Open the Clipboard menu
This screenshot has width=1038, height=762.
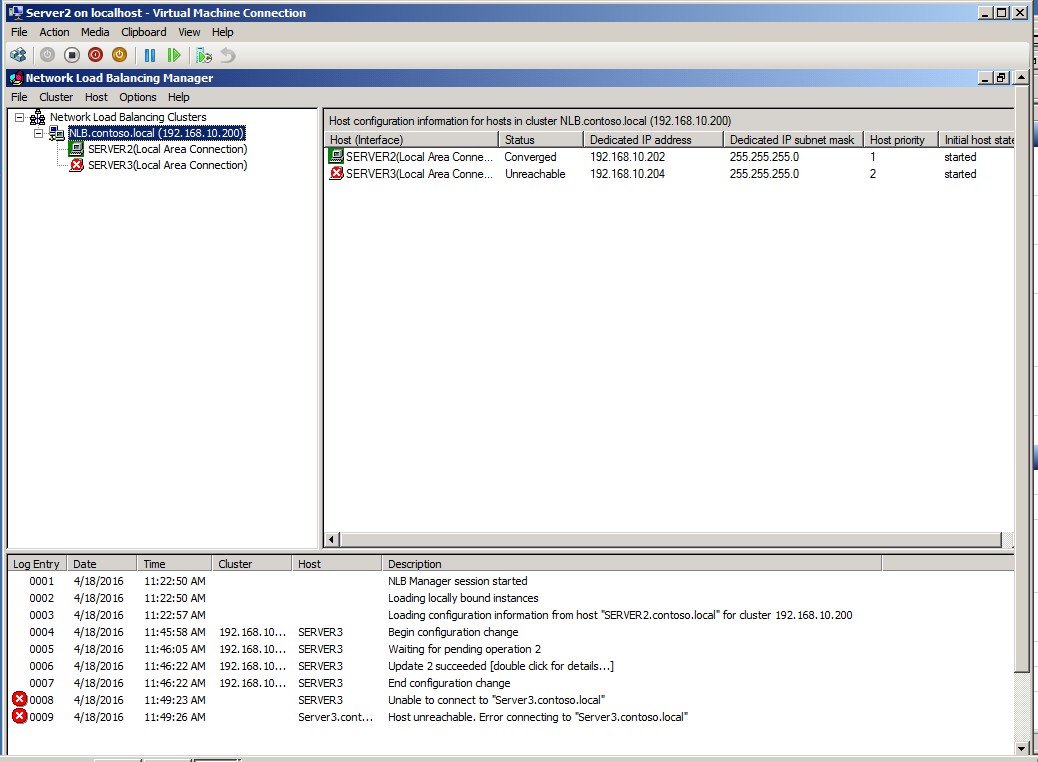pos(144,32)
